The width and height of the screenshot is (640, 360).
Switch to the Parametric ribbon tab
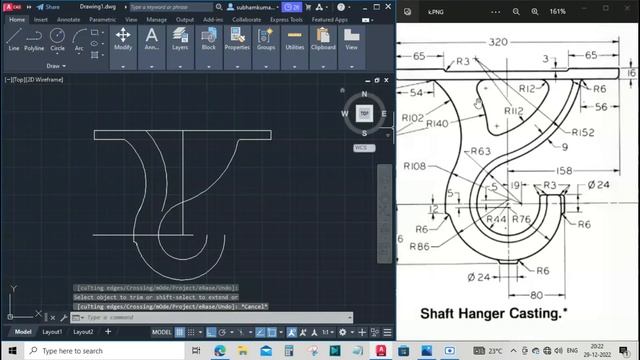102,20
